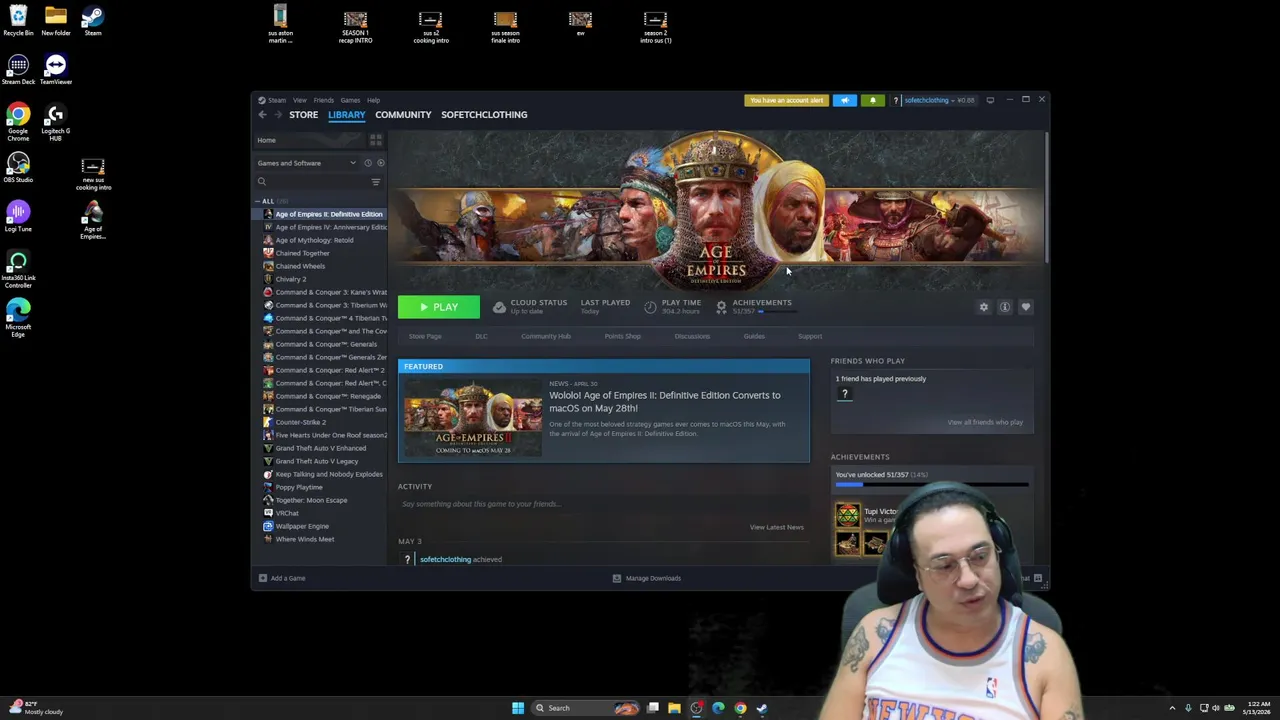
Task: Collapse the ALL games category
Action: [x=258, y=201]
